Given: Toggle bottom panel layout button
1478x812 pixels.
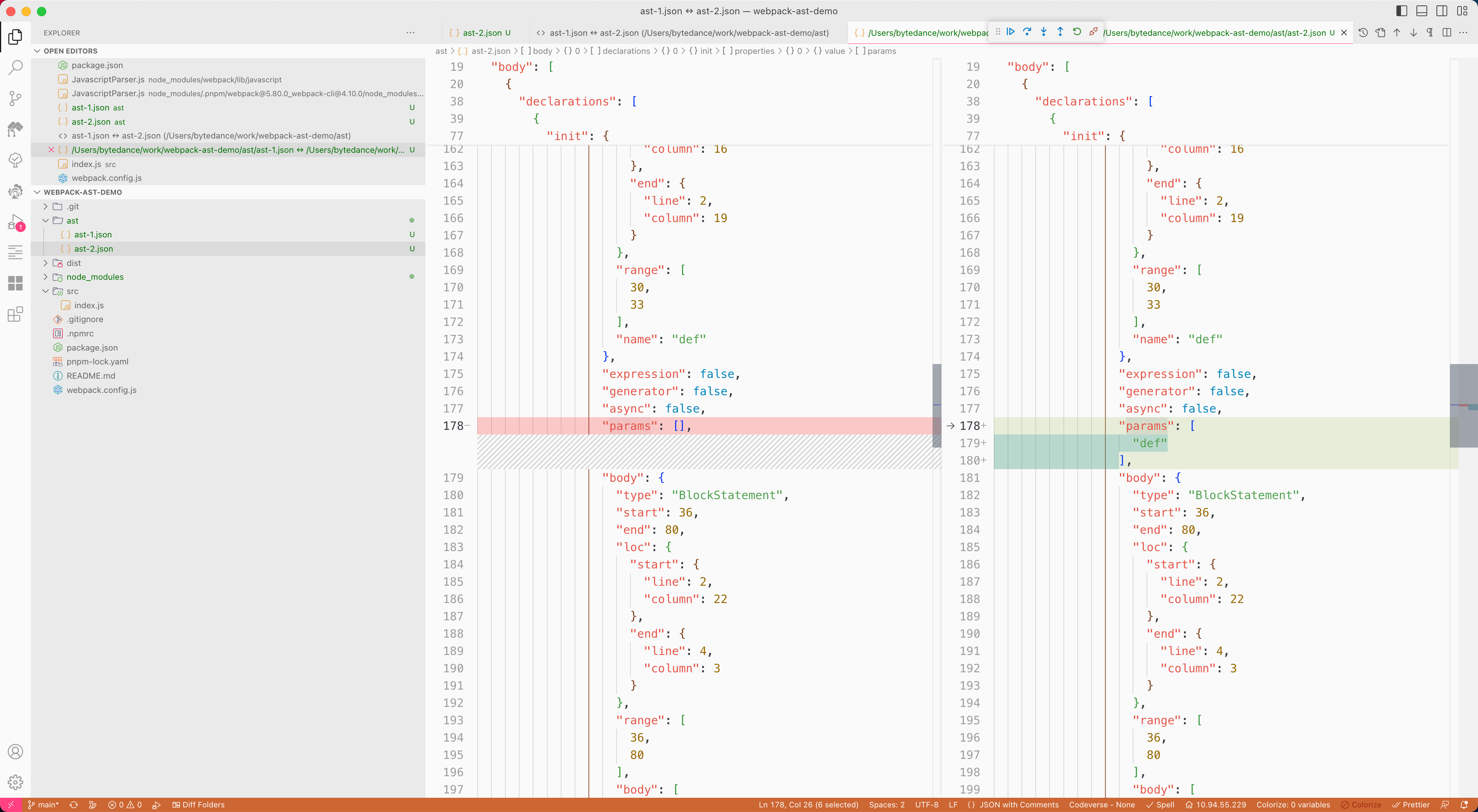Looking at the screenshot, I should [x=1422, y=11].
